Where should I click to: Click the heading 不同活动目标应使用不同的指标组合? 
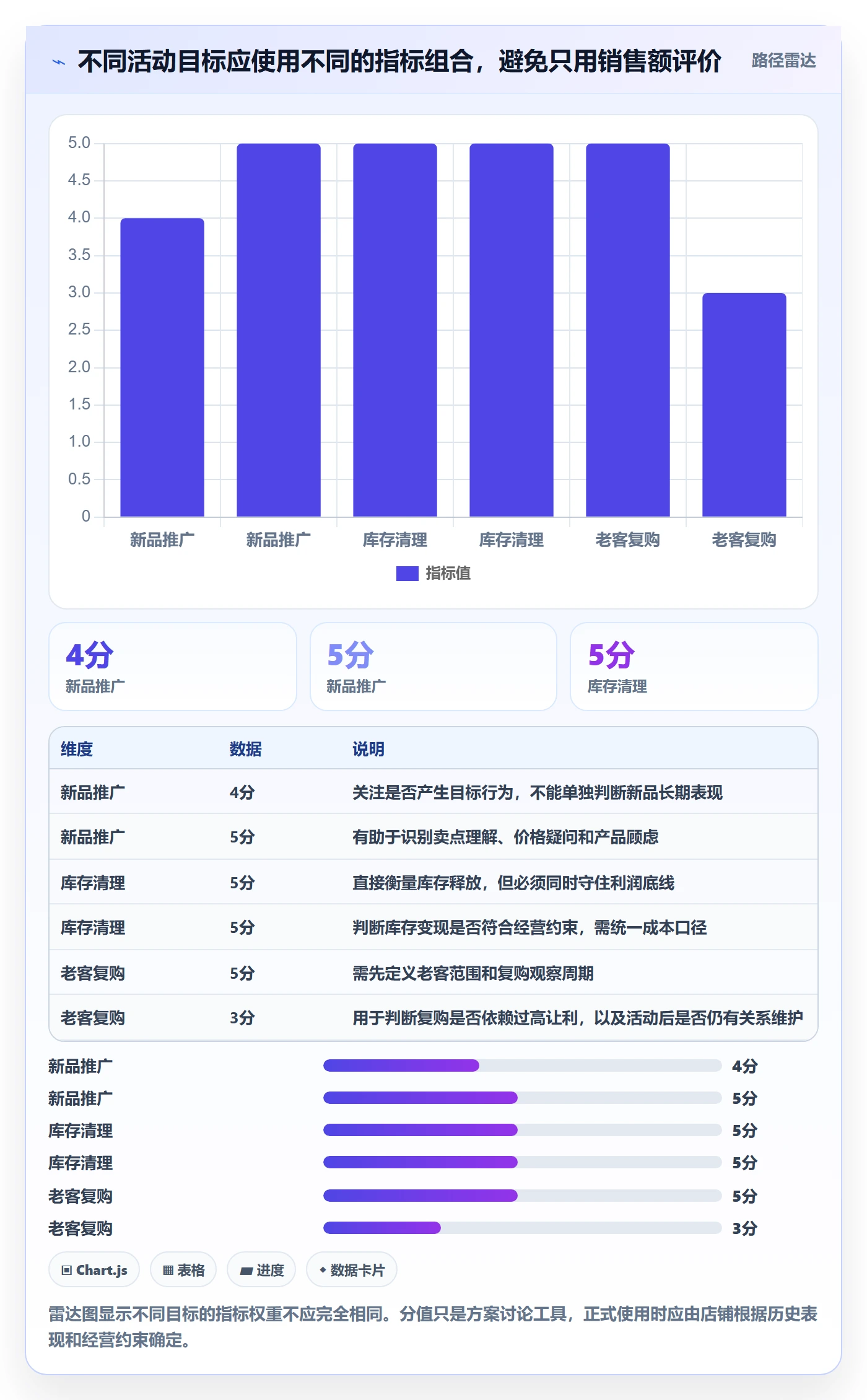276,61
